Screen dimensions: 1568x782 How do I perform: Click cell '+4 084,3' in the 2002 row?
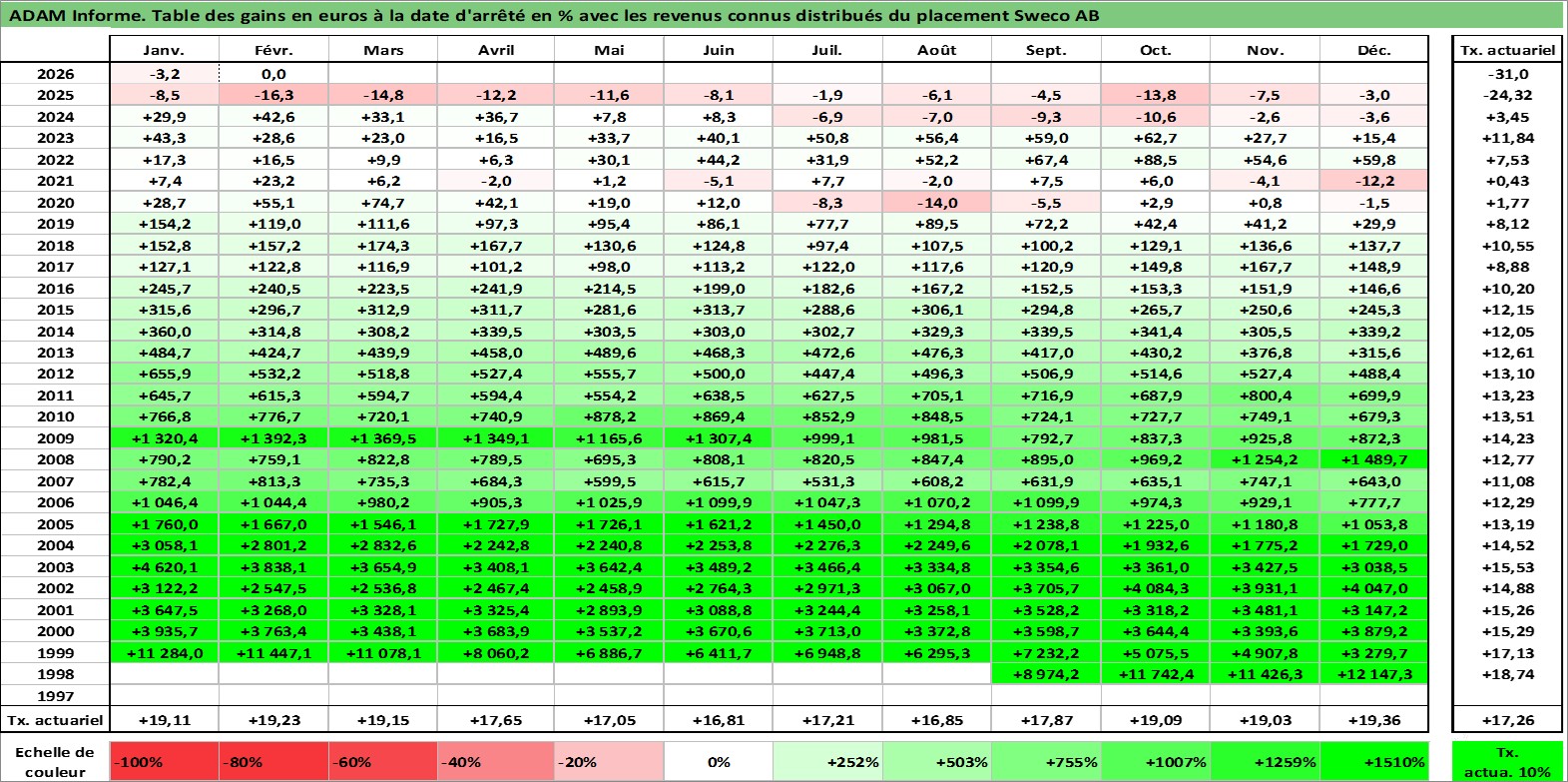click(x=1155, y=588)
